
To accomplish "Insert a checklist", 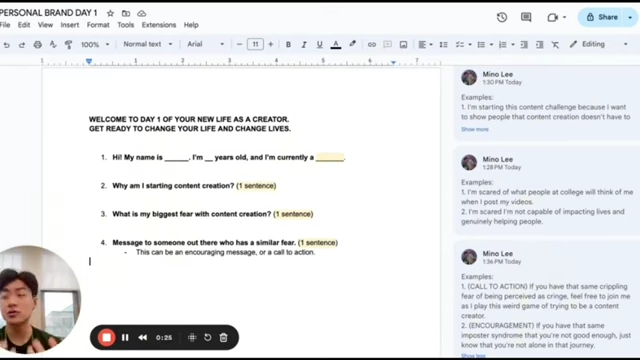I will point(460,44).
